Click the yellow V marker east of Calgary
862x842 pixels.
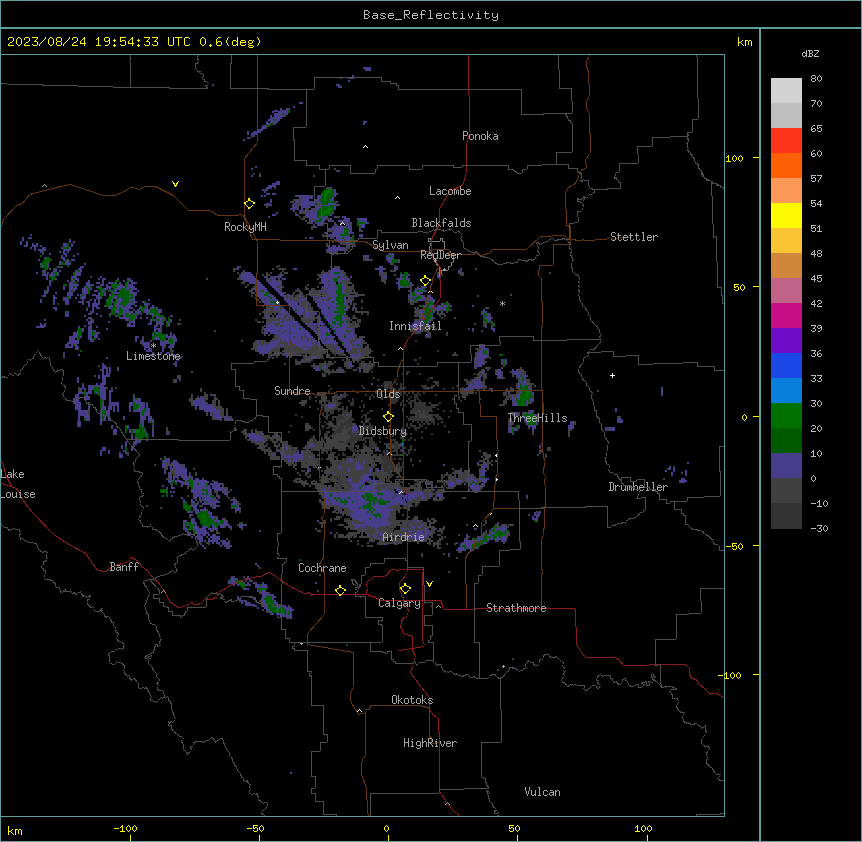click(x=429, y=584)
